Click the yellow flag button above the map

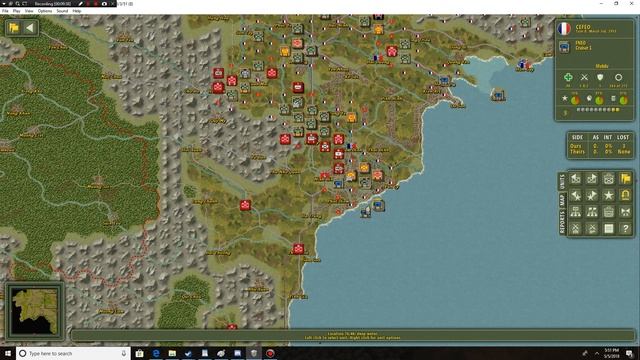[x=14, y=28]
